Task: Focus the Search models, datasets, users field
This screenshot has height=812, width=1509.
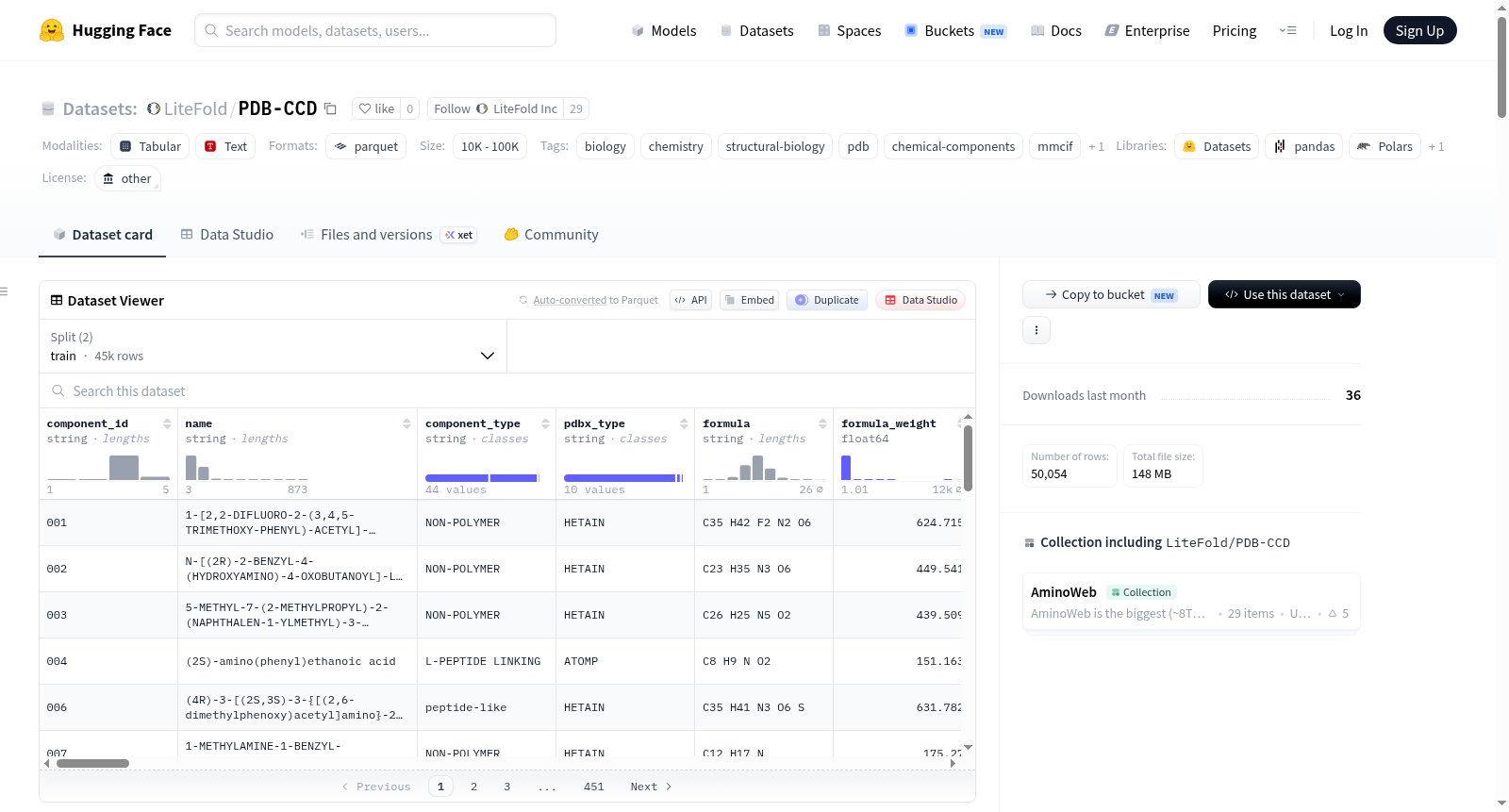Action: 375,30
